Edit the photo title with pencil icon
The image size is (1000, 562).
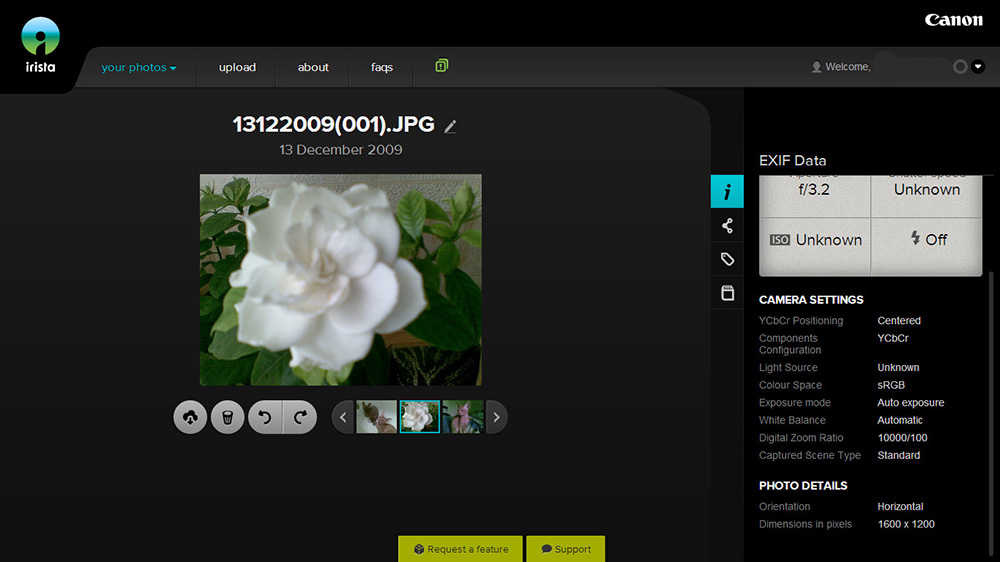coord(450,126)
